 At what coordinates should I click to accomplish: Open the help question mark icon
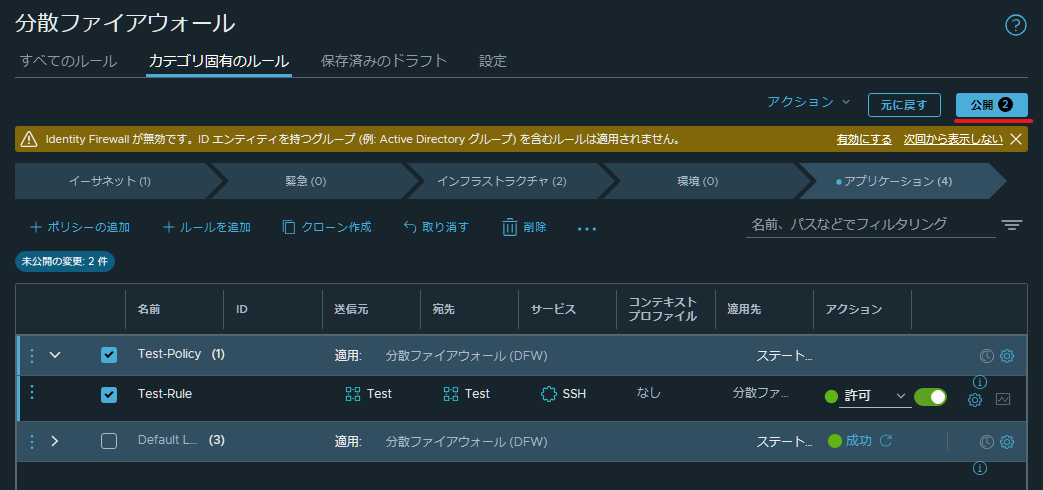click(1015, 25)
